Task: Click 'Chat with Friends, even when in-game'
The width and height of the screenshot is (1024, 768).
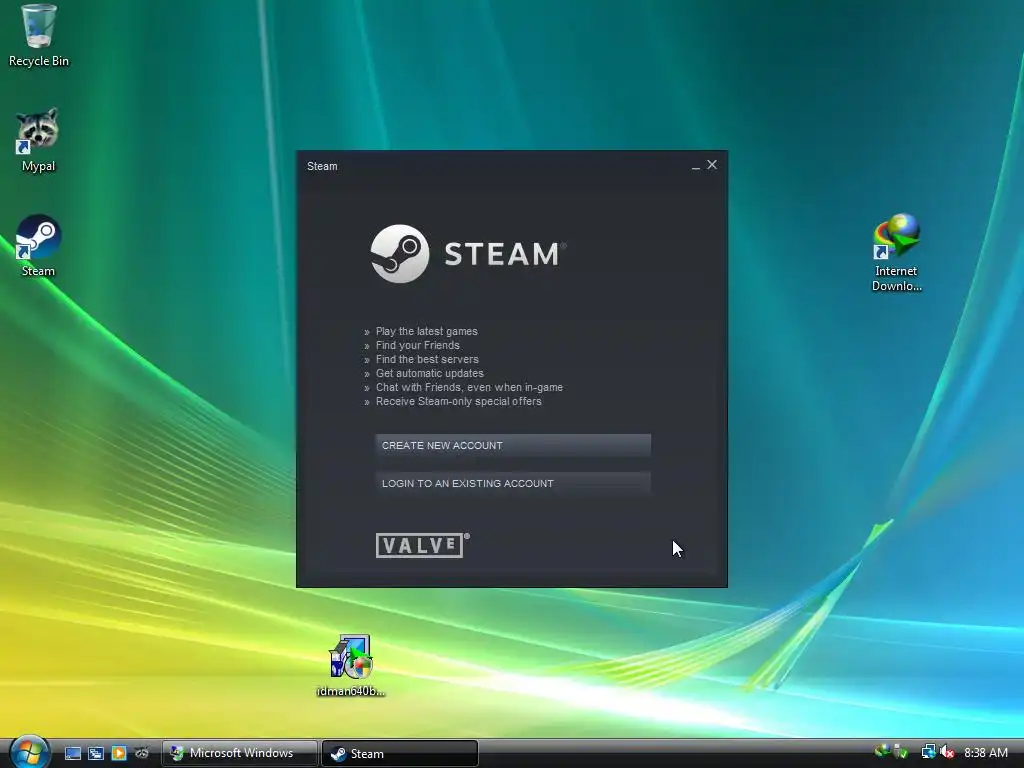Action: [469, 387]
